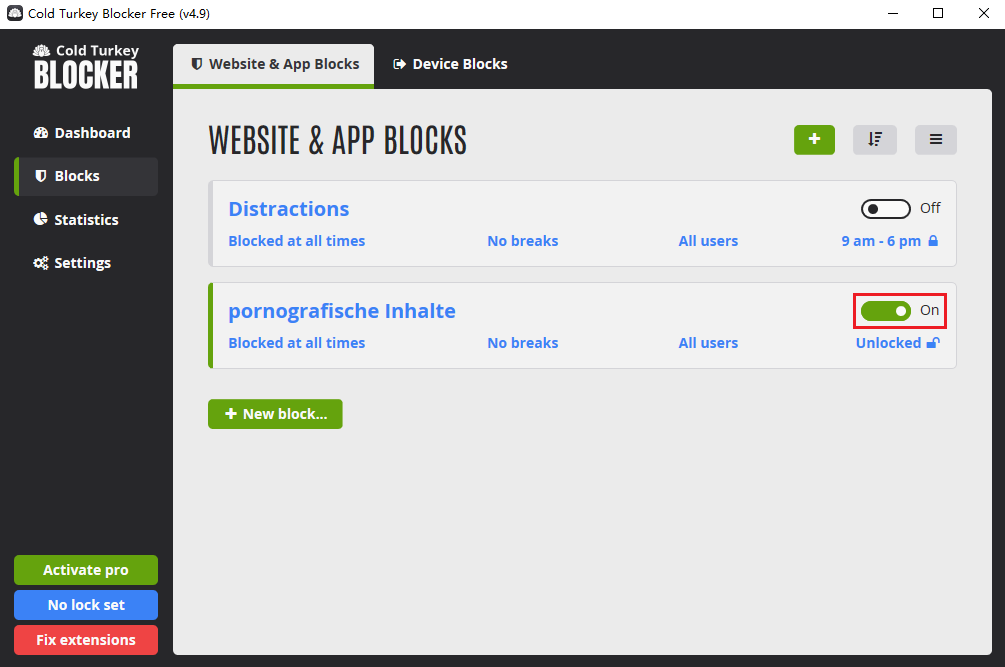Viewport: 1005px width, 667px height.
Task: Disable the pornografische Inhalte block toggle
Action: click(x=885, y=311)
